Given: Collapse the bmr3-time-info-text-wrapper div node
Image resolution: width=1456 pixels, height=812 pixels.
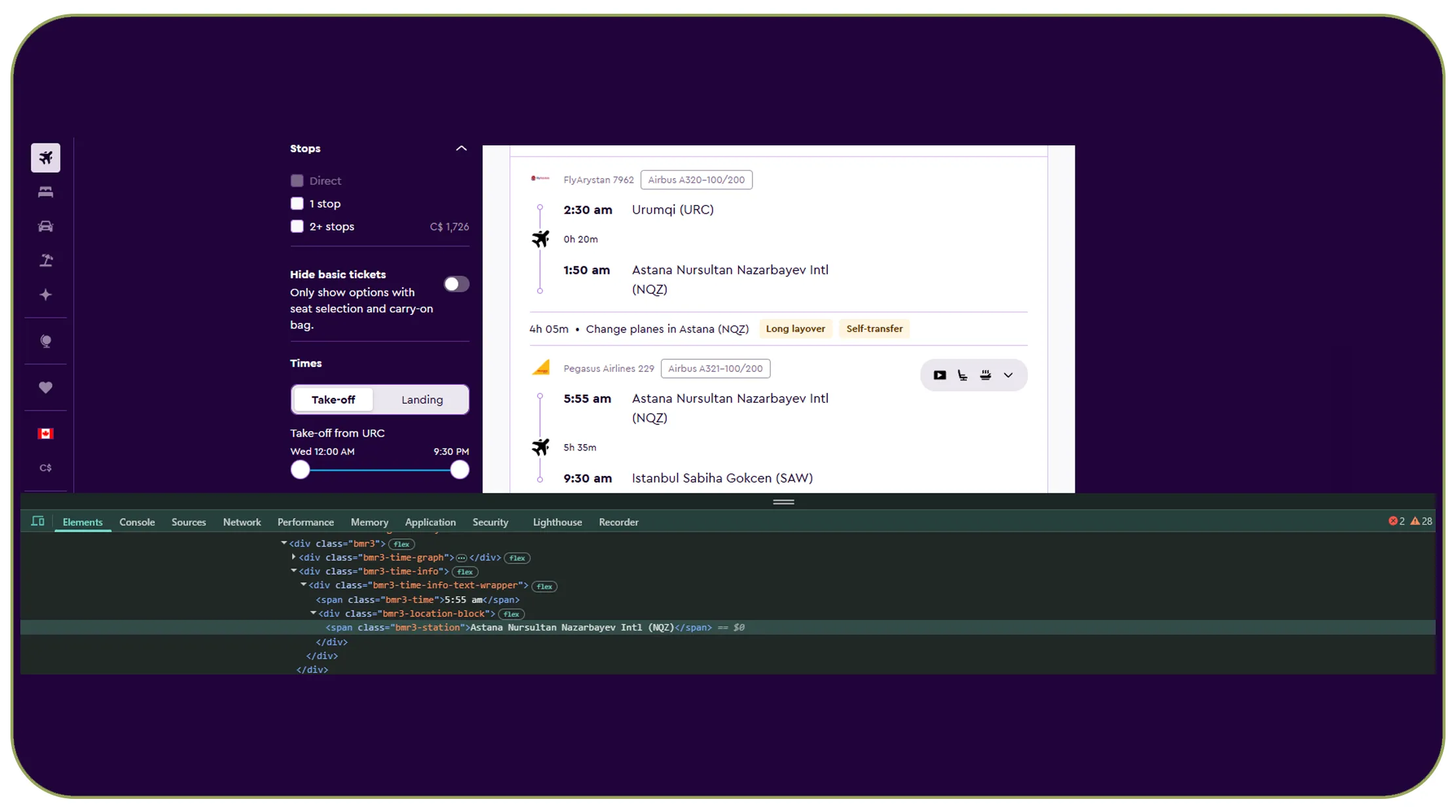Looking at the screenshot, I should 303,585.
